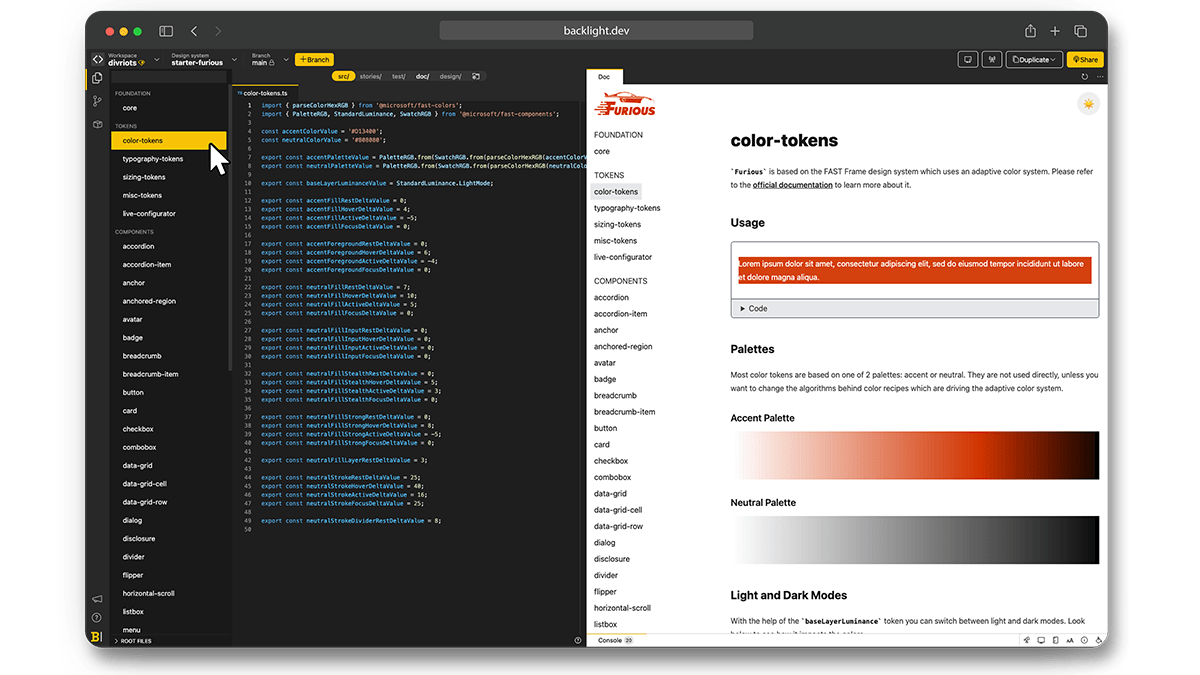Click the preview display icon button in the top toolbar
The image size is (1200, 675).
tap(968, 60)
